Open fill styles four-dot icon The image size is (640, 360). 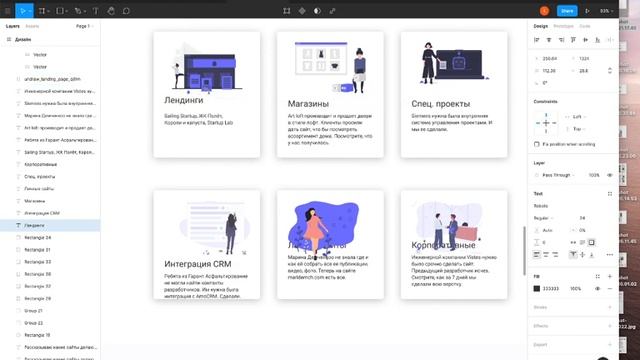click(598, 276)
